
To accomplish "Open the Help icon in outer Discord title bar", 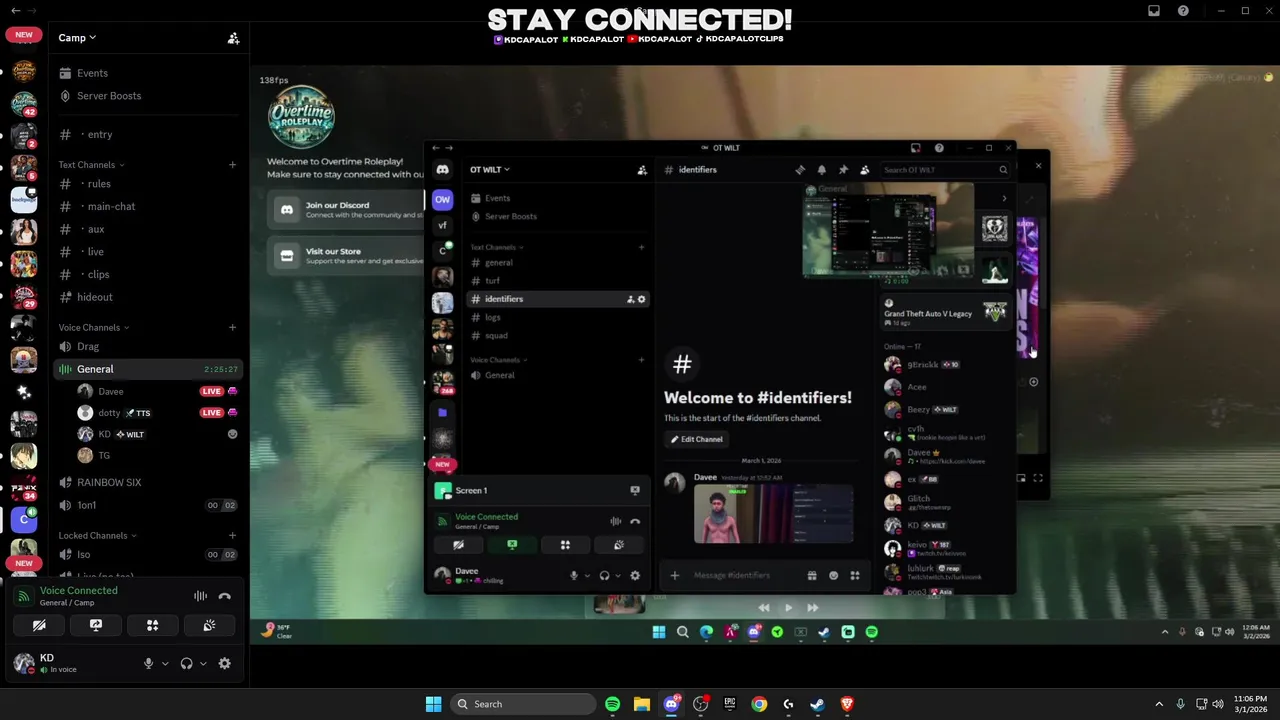I will point(1184,11).
